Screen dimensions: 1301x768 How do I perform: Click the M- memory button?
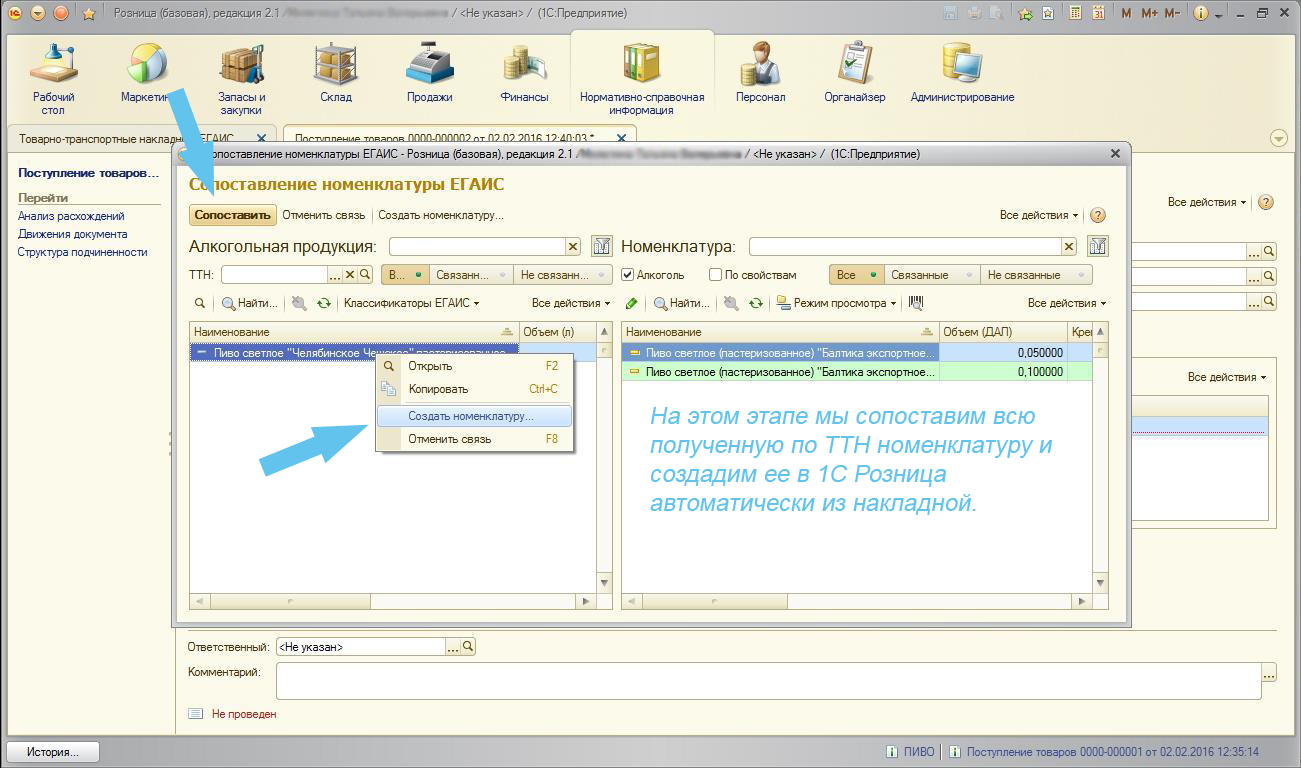(1172, 13)
